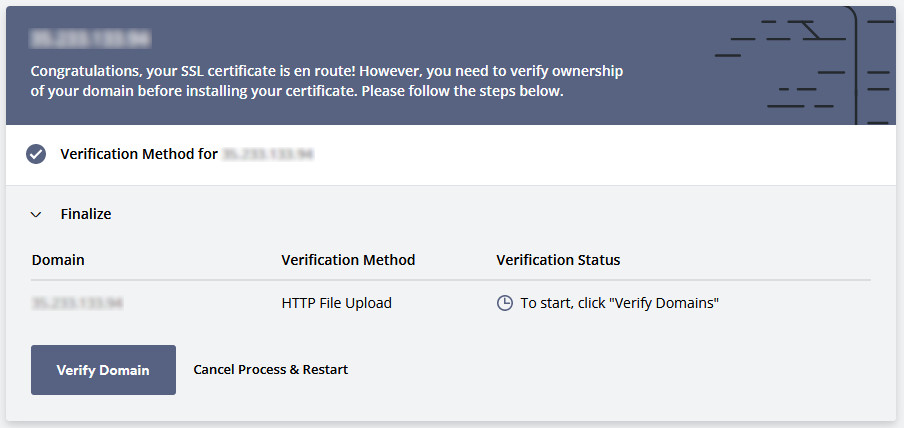904x428 pixels.
Task: Click the Verification Status column header
Action: coord(558,260)
